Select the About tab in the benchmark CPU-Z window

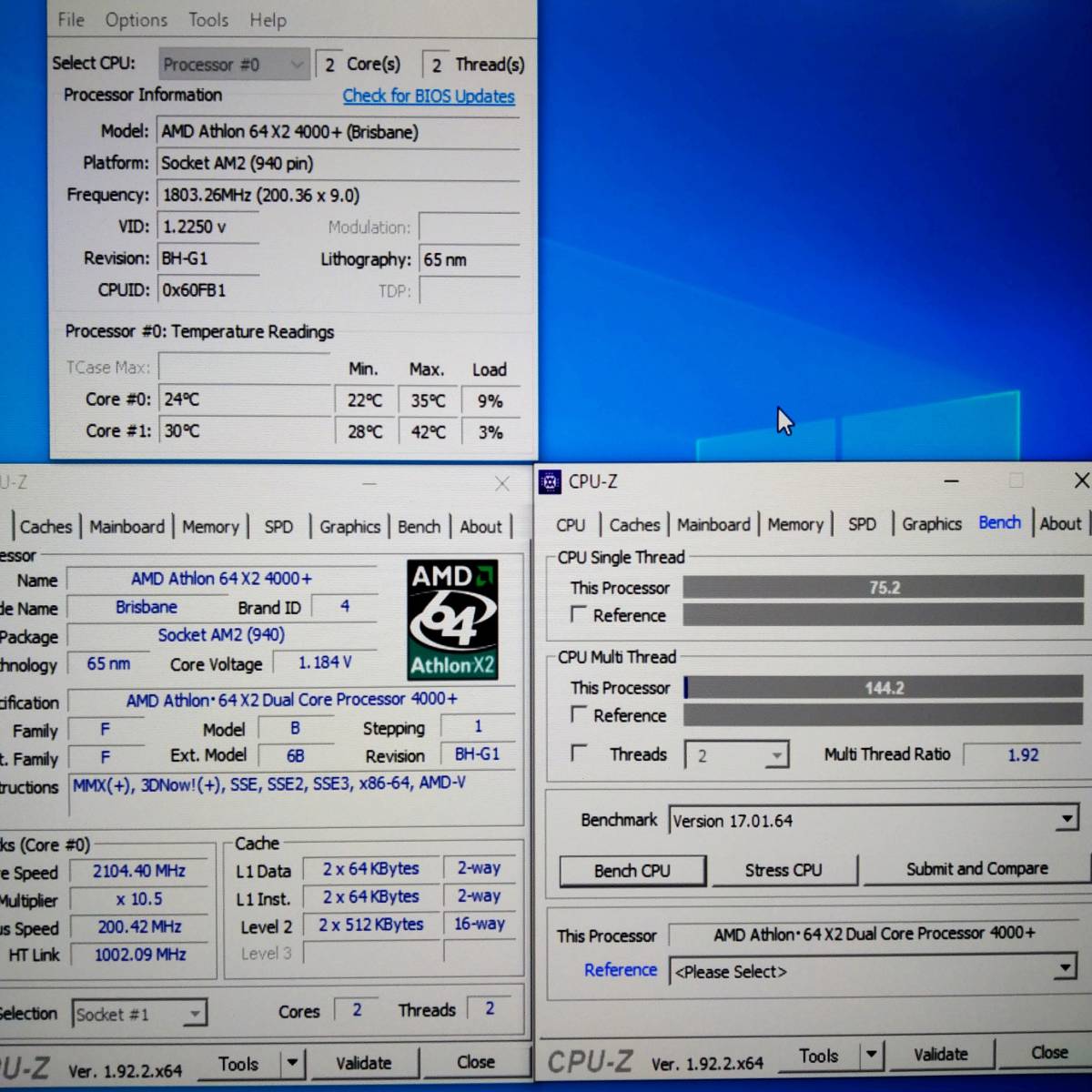tap(1060, 523)
